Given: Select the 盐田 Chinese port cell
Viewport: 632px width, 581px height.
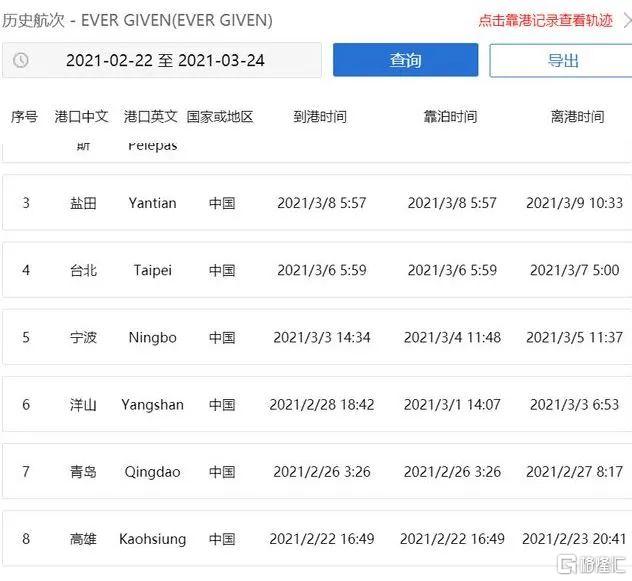Looking at the screenshot, I should pyautogui.click(x=83, y=203).
